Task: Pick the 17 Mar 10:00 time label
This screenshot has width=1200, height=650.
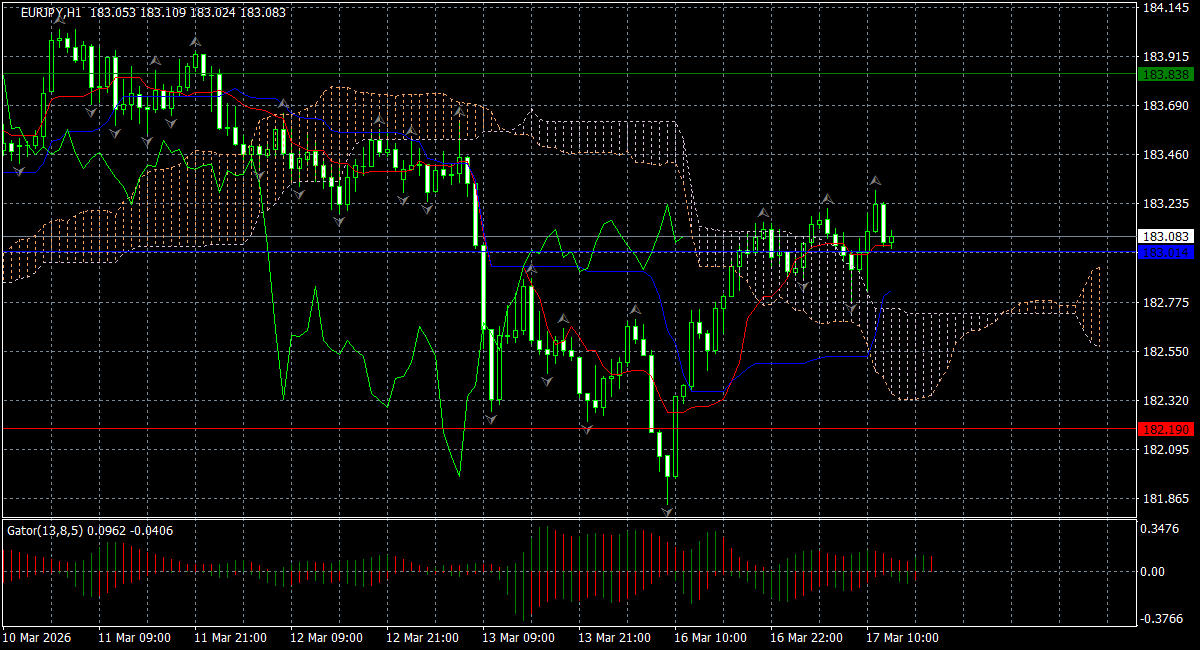Action: coord(902,638)
